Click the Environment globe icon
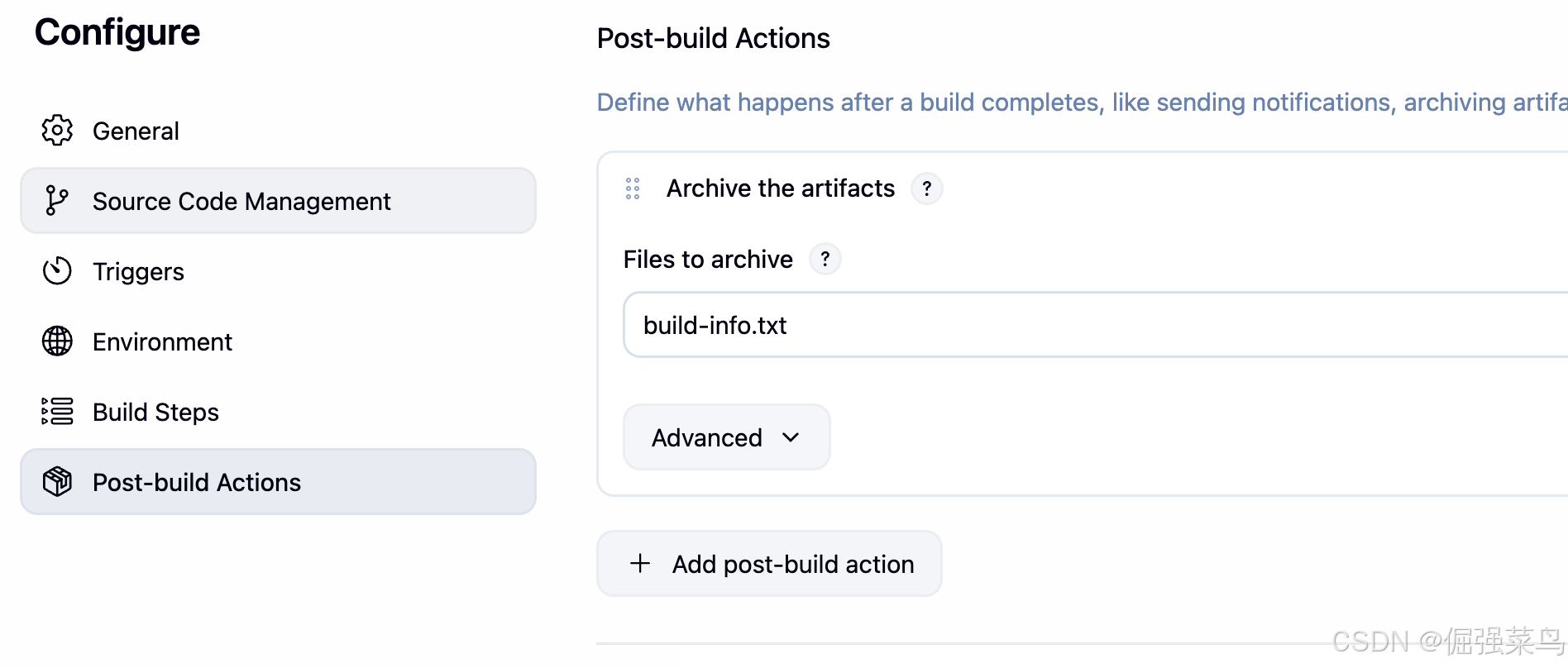 click(x=57, y=341)
